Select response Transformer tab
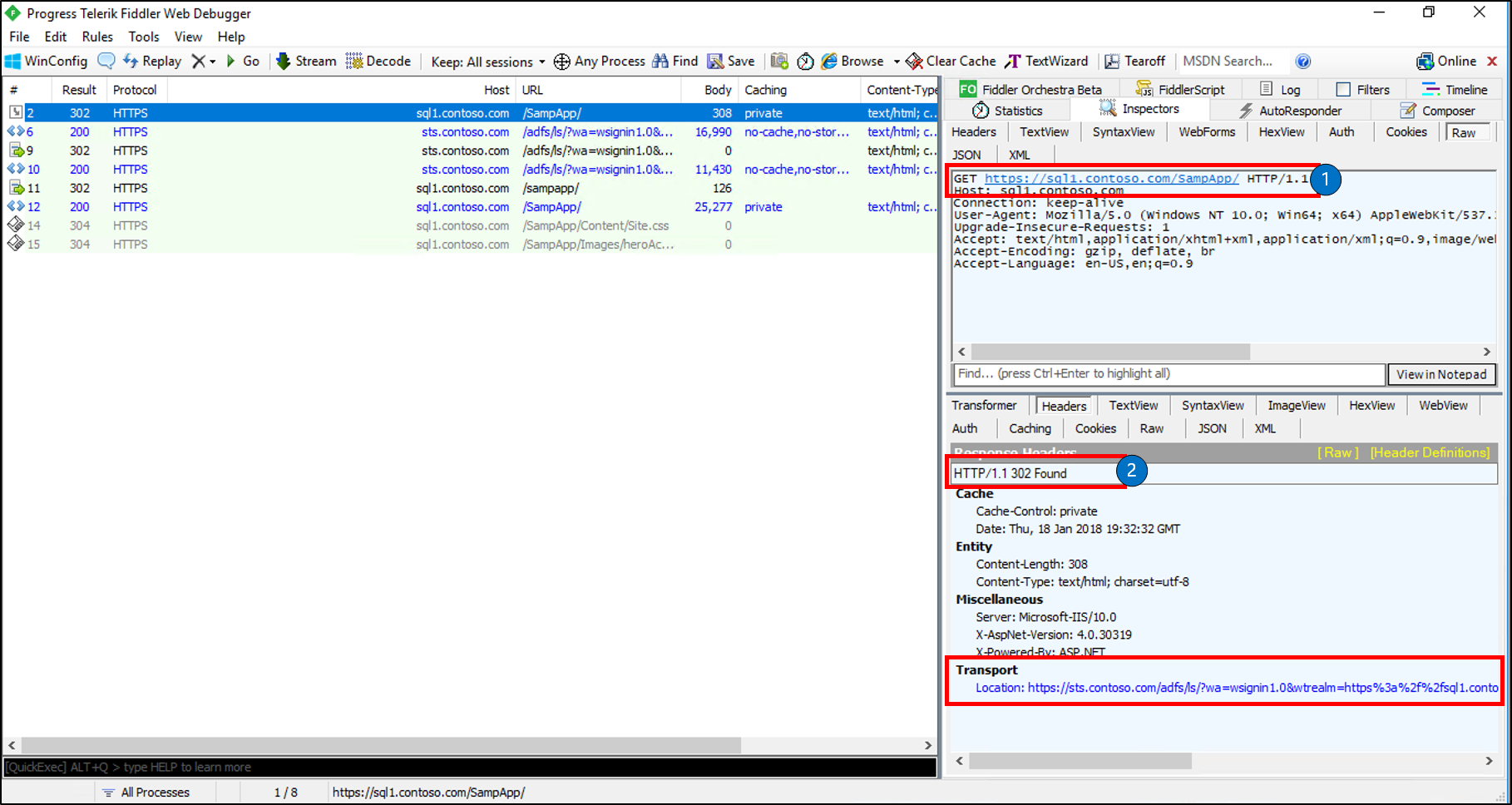 tap(984, 405)
